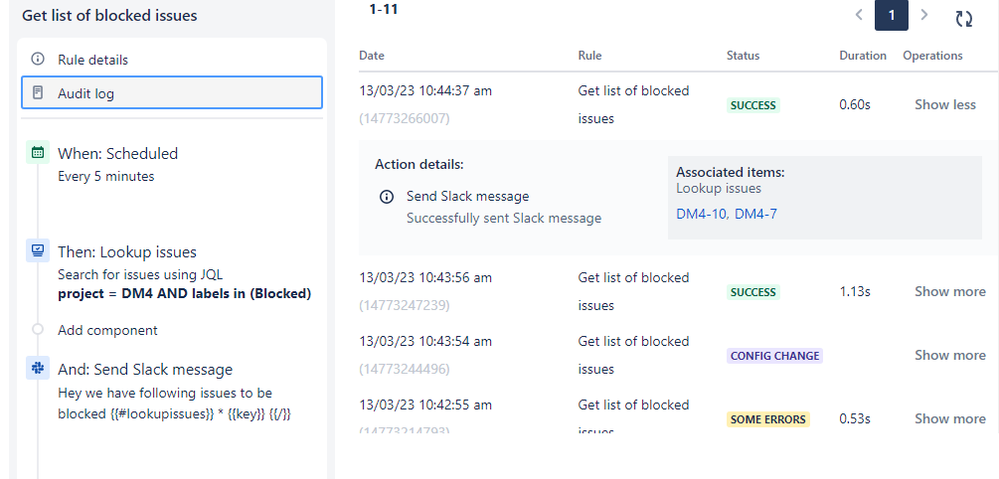This screenshot has height=479, width=999.
Task: Select the Lookup issues component icon
Action: pos(38,250)
